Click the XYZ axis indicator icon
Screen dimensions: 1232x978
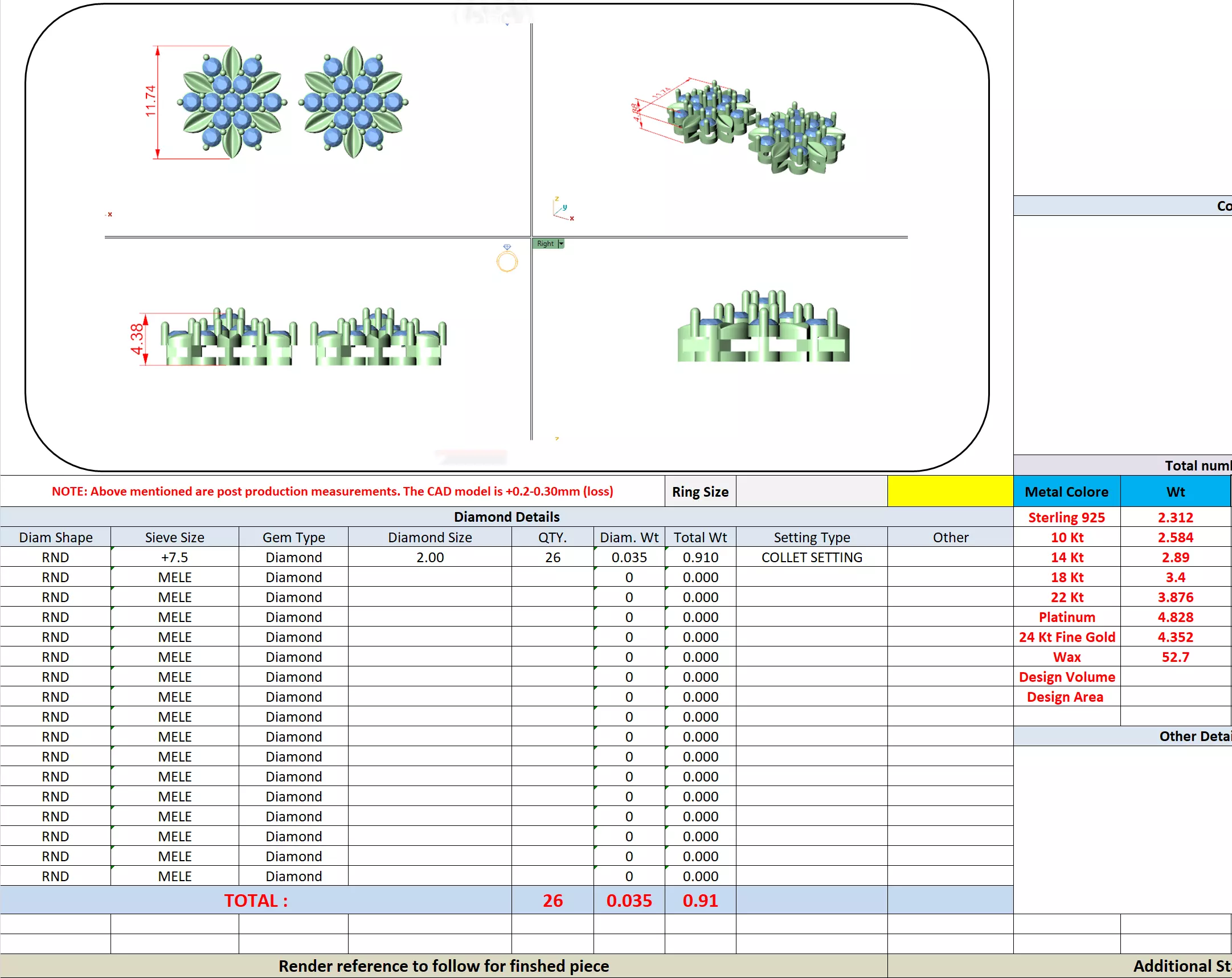[x=562, y=208]
